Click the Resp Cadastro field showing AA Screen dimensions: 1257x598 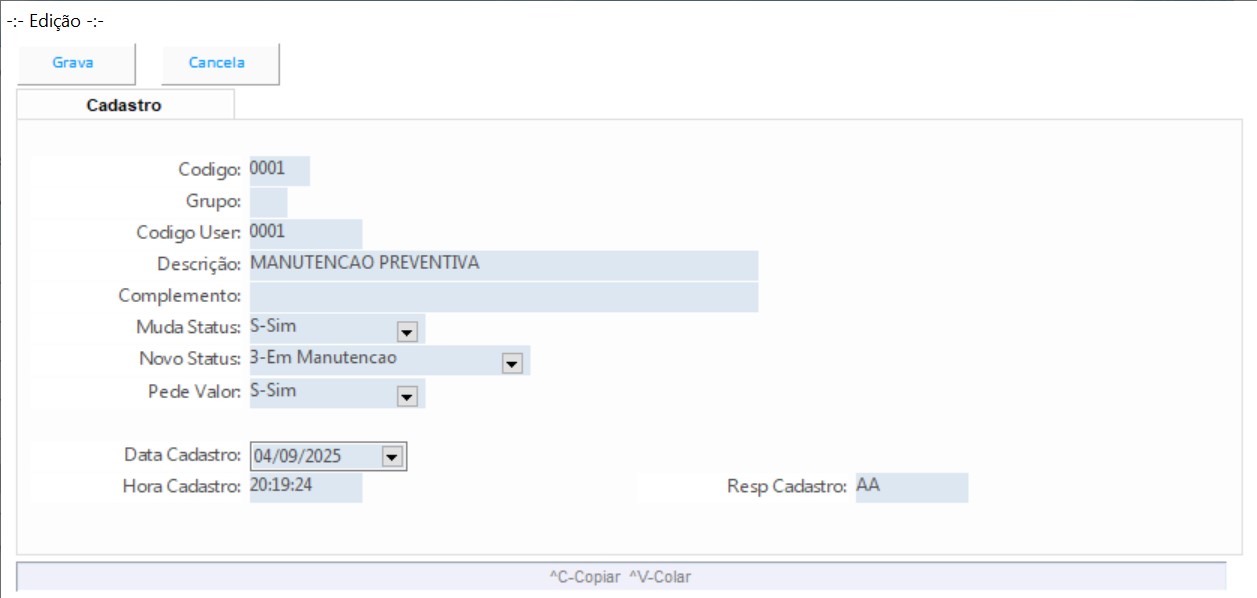(911, 487)
